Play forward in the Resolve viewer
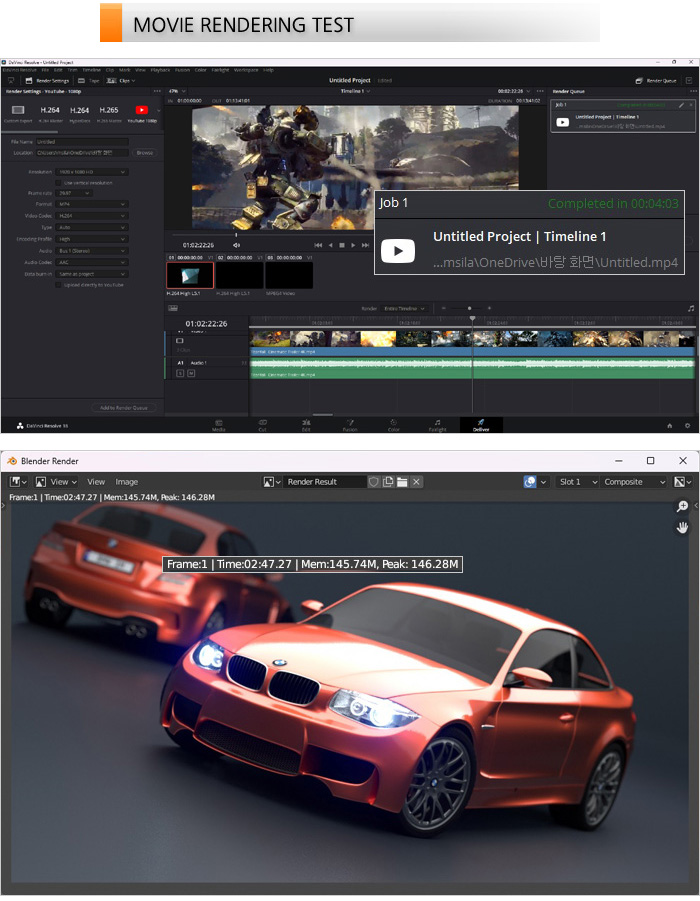700x901 pixels. 353,245
